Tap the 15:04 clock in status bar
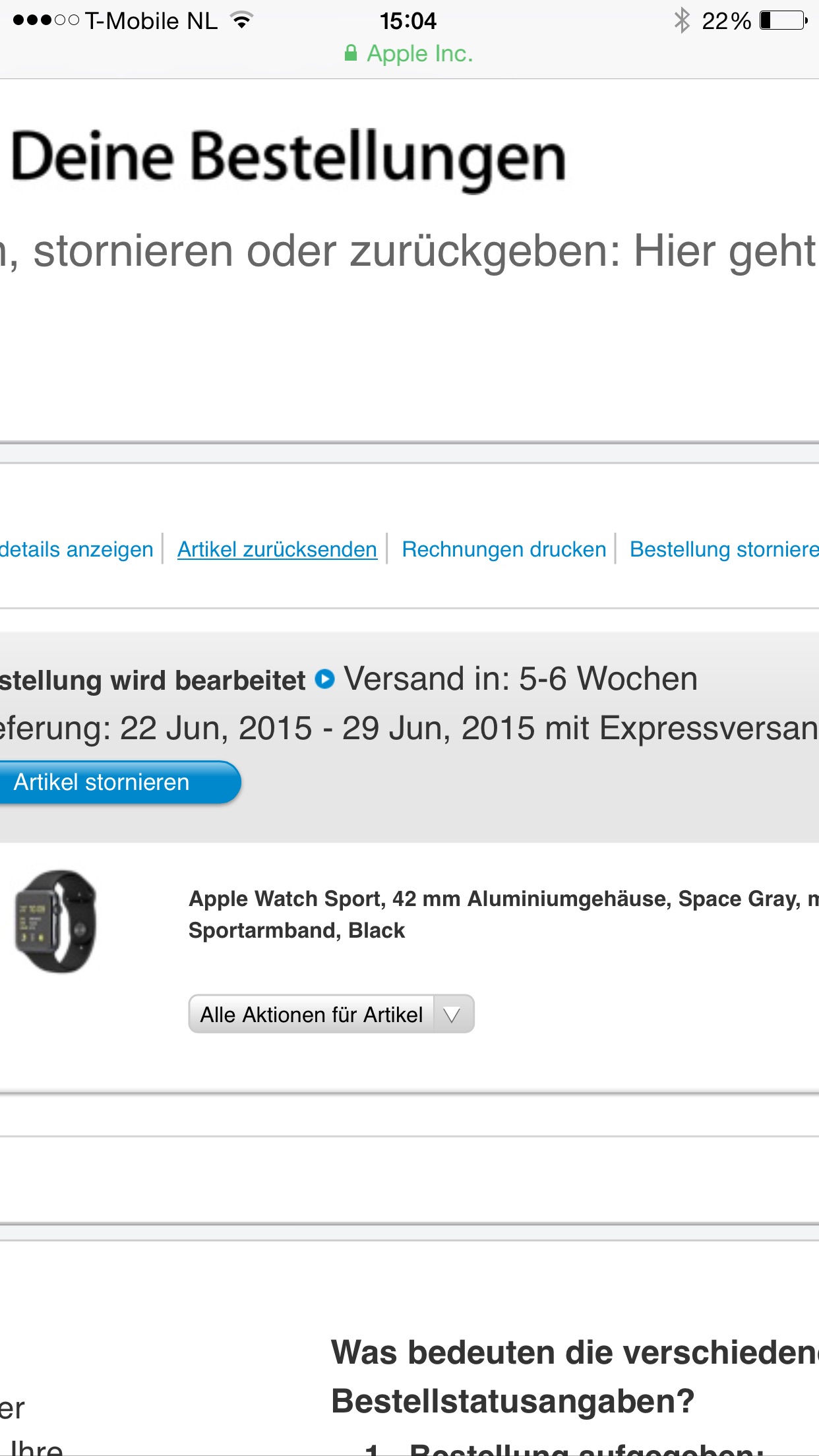This screenshot has width=819, height=1456. (x=408, y=21)
